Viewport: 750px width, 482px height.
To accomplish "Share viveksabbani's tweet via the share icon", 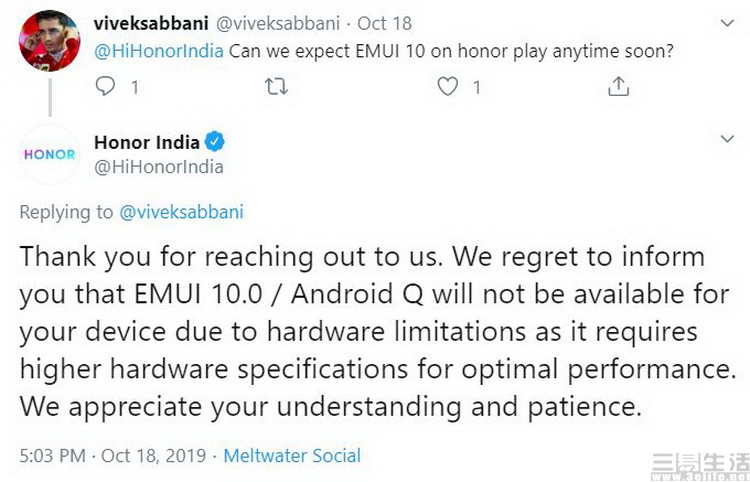I will 618,87.
